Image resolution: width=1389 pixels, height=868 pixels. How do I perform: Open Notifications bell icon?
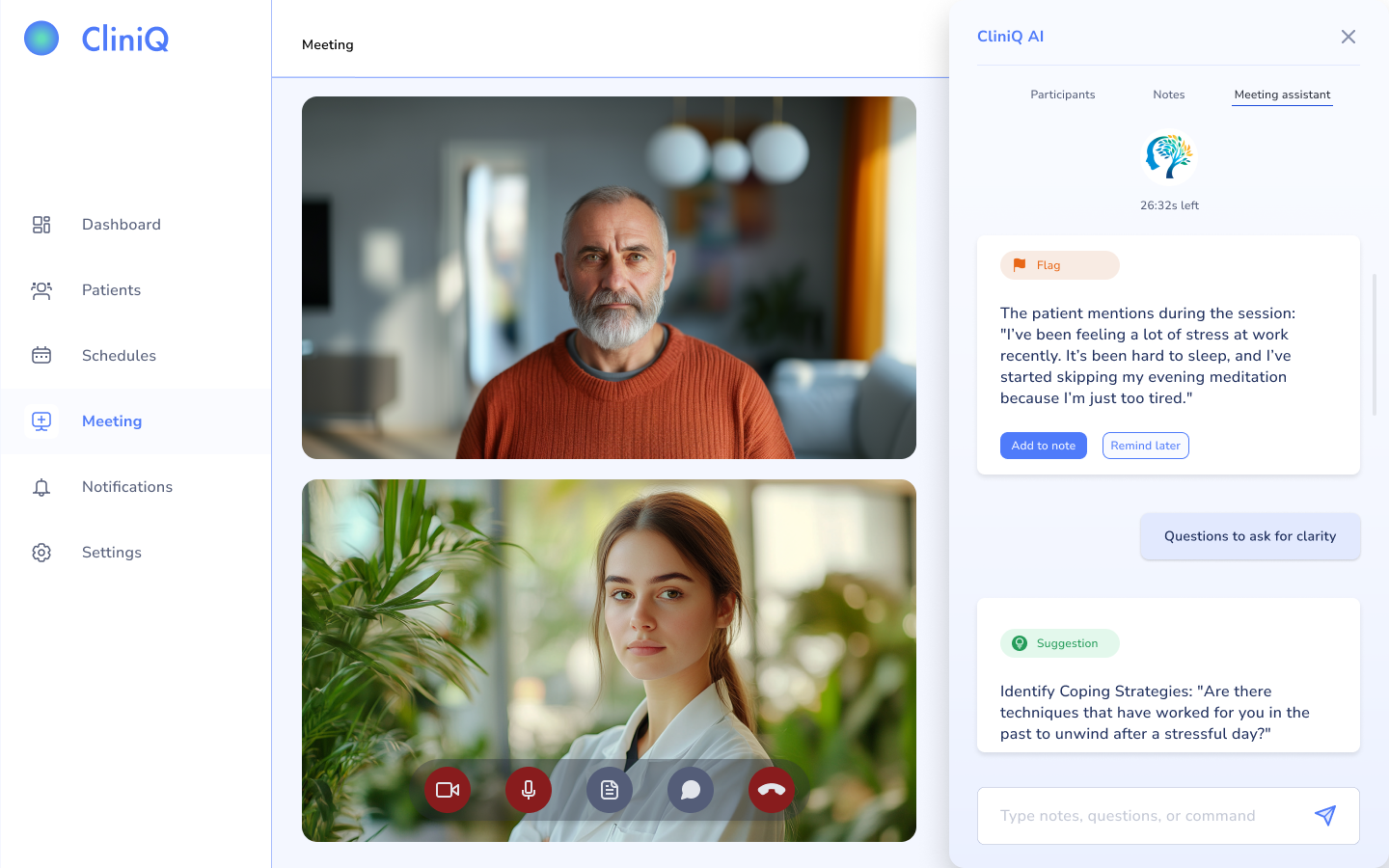[41, 487]
